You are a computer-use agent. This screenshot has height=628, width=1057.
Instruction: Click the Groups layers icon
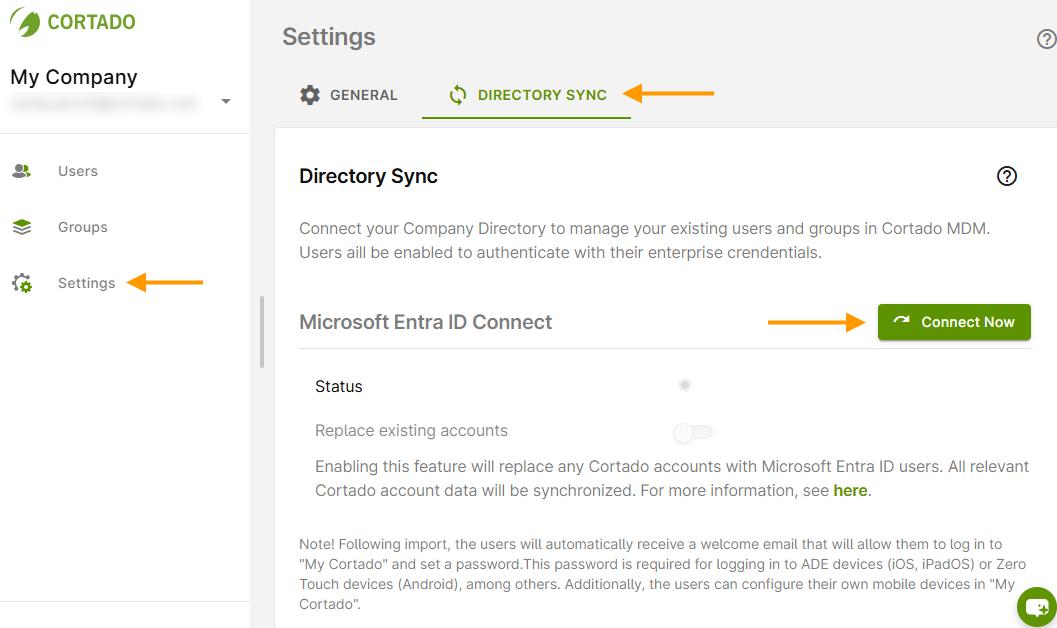pos(22,227)
